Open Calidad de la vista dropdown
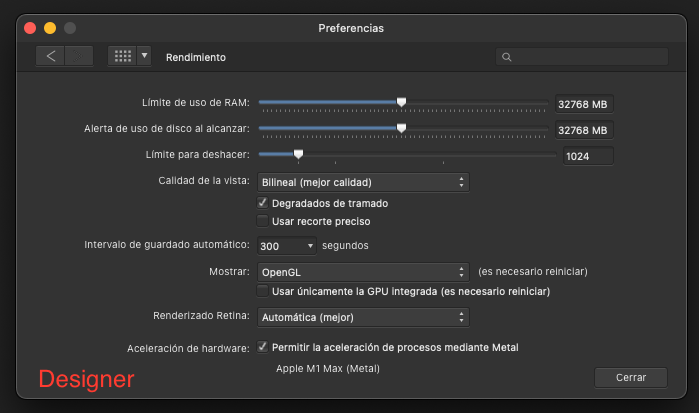 pyautogui.click(x=363, y=182)
